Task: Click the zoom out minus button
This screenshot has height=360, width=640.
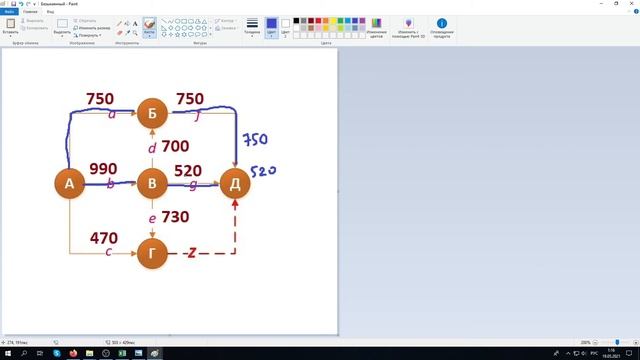Action: [x=596, y=342]
